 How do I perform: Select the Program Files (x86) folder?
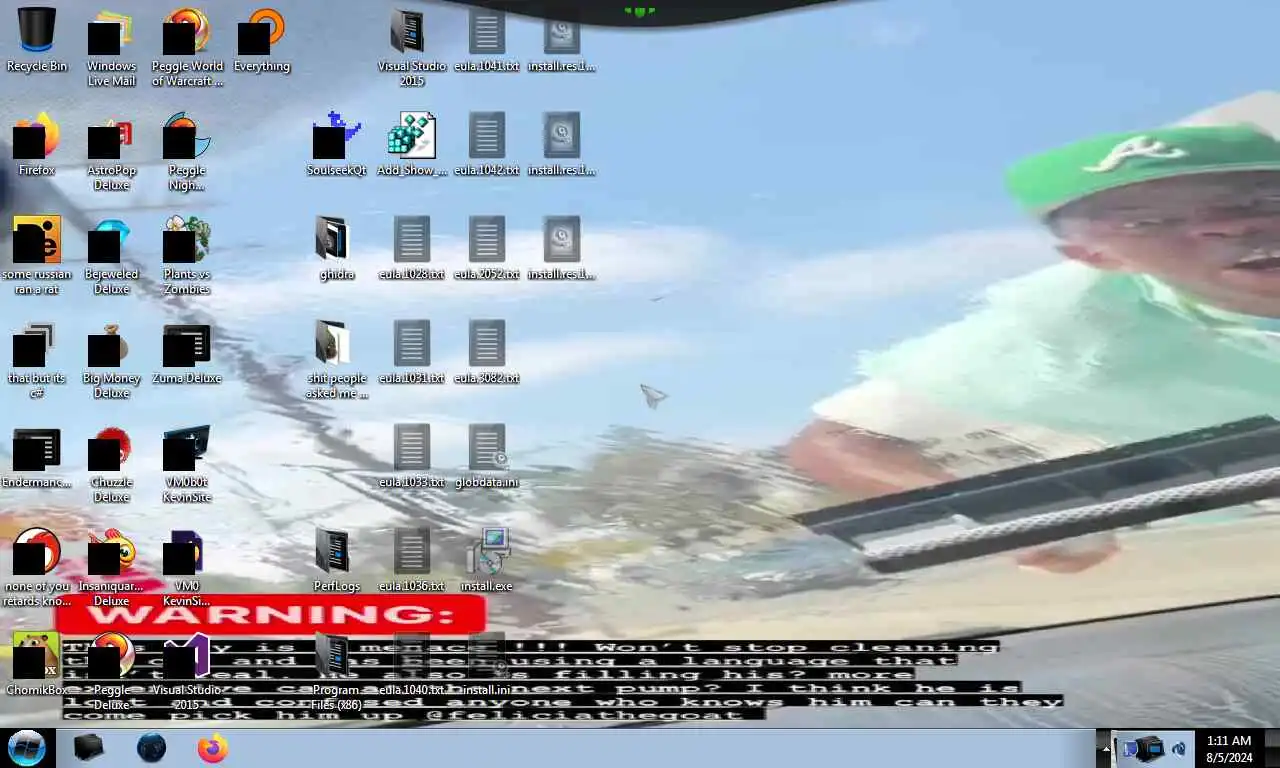coord(337,670)
